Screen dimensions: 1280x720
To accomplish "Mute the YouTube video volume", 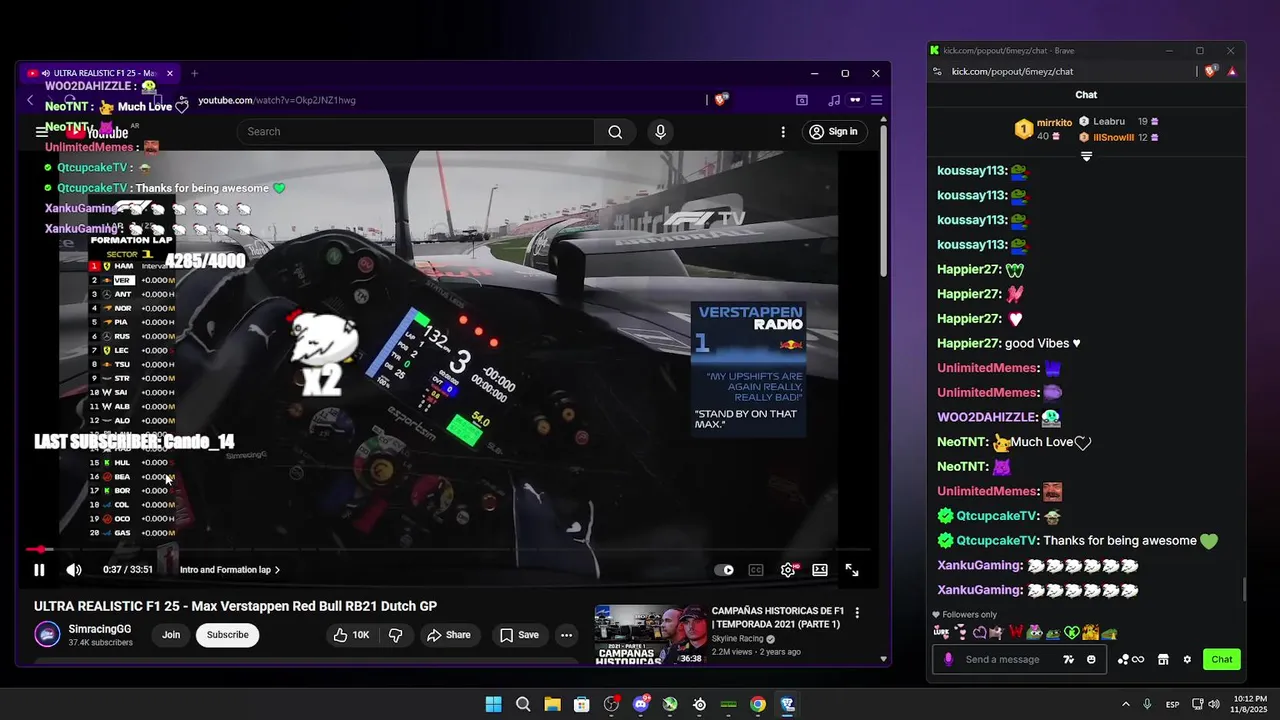I will tap(74, 570).
